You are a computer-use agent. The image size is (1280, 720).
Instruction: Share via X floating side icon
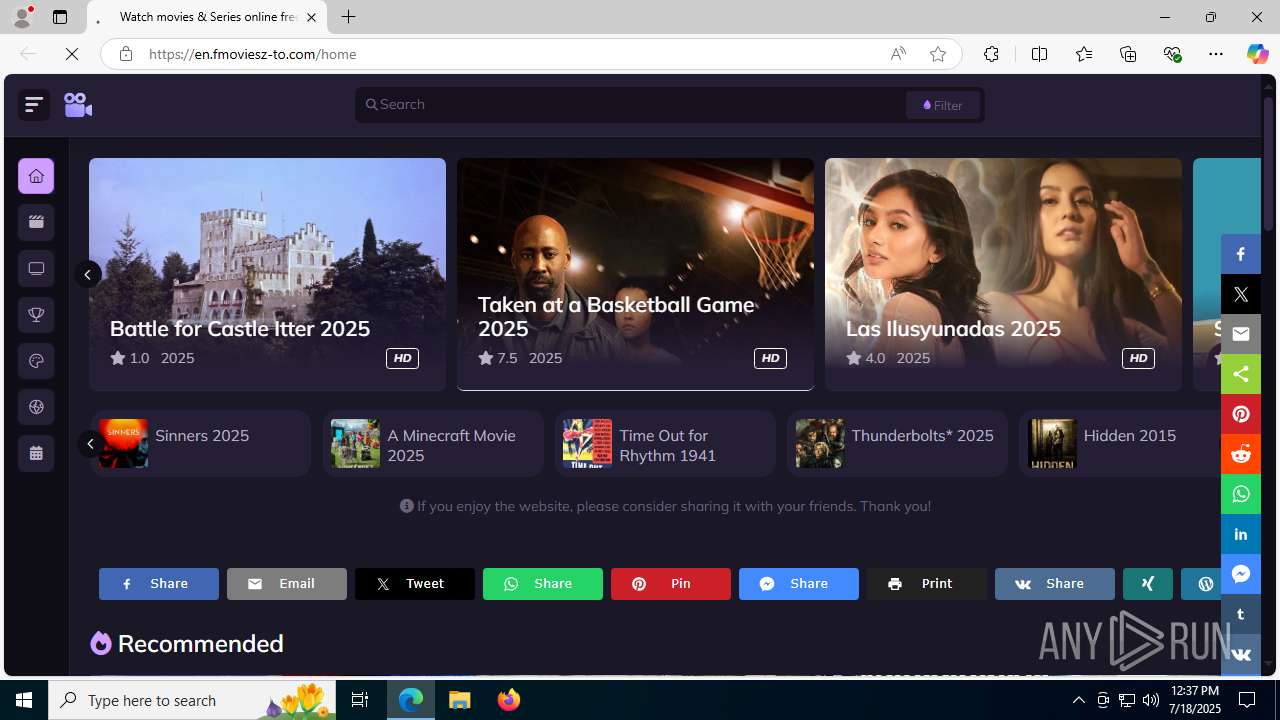point(1240,294)
